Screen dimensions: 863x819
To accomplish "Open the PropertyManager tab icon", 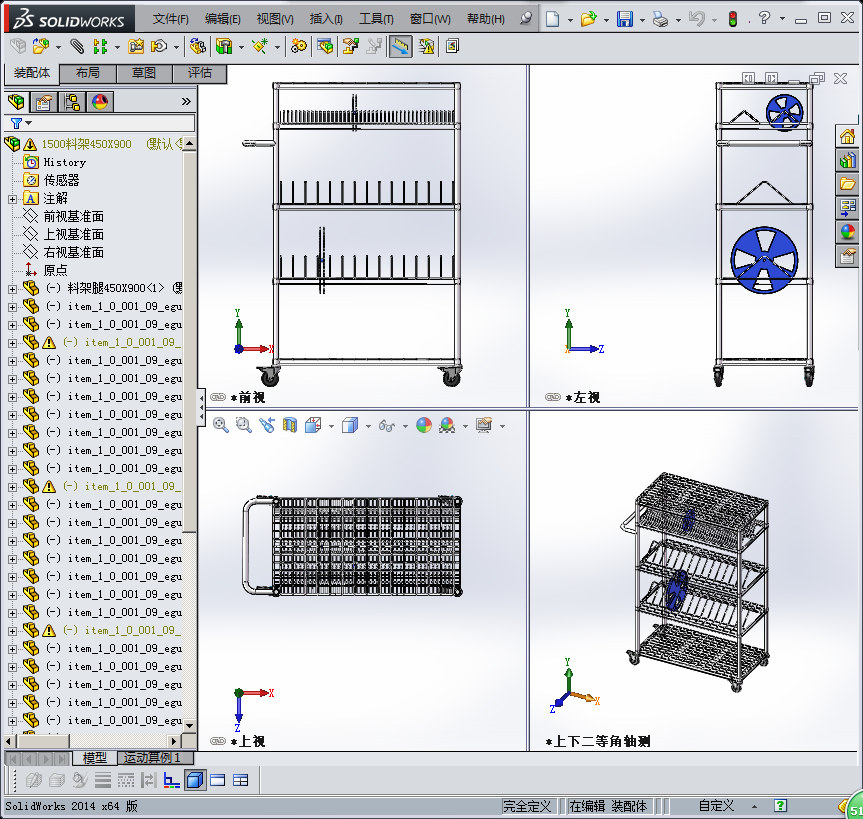I will click(x=43, y=102).
